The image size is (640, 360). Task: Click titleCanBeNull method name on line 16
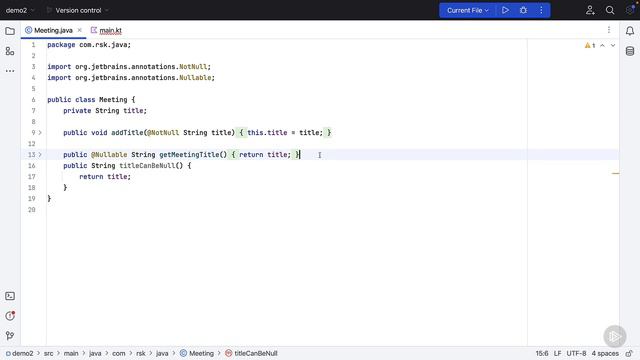pos(147,166)
